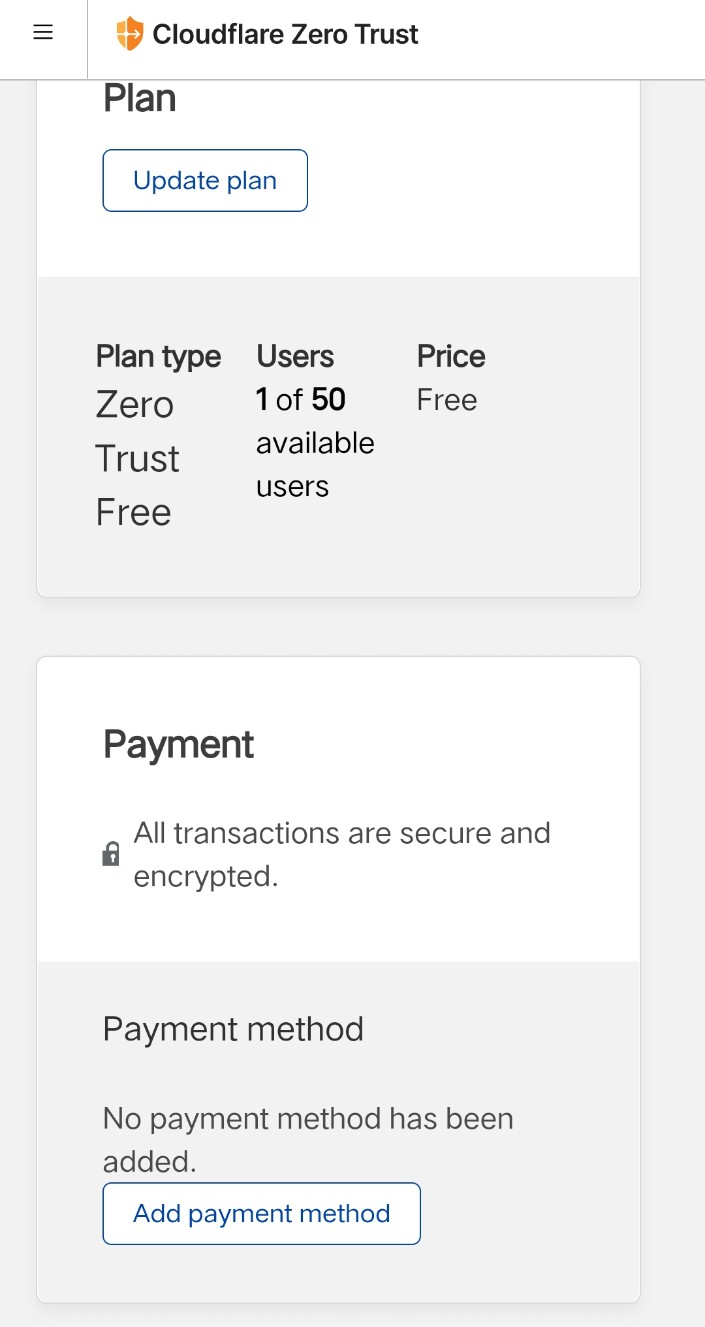Select the Plan section heading
This screenshot has width=705, height=1327.
point(138,97)
